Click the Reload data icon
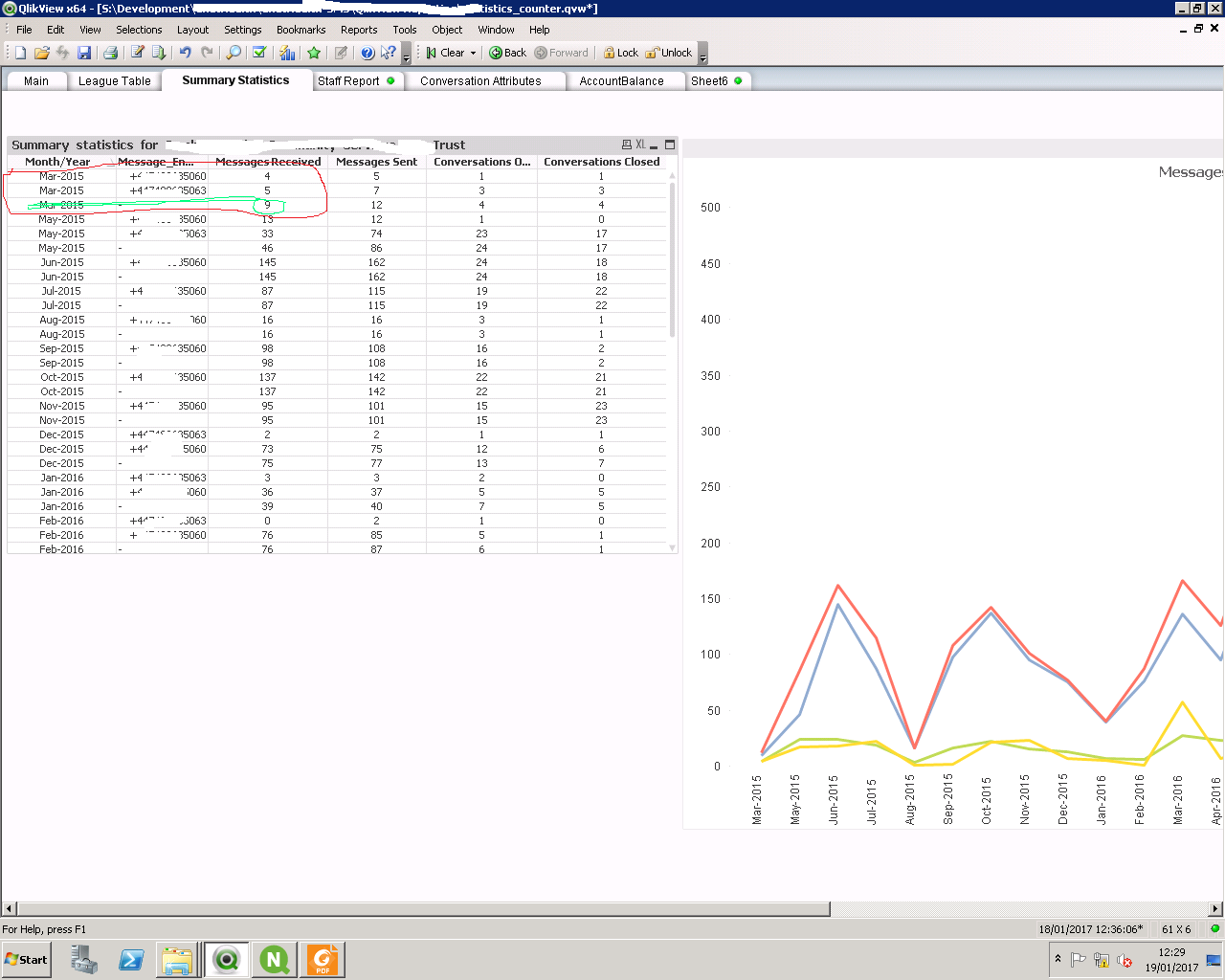 tap(159, 53)
